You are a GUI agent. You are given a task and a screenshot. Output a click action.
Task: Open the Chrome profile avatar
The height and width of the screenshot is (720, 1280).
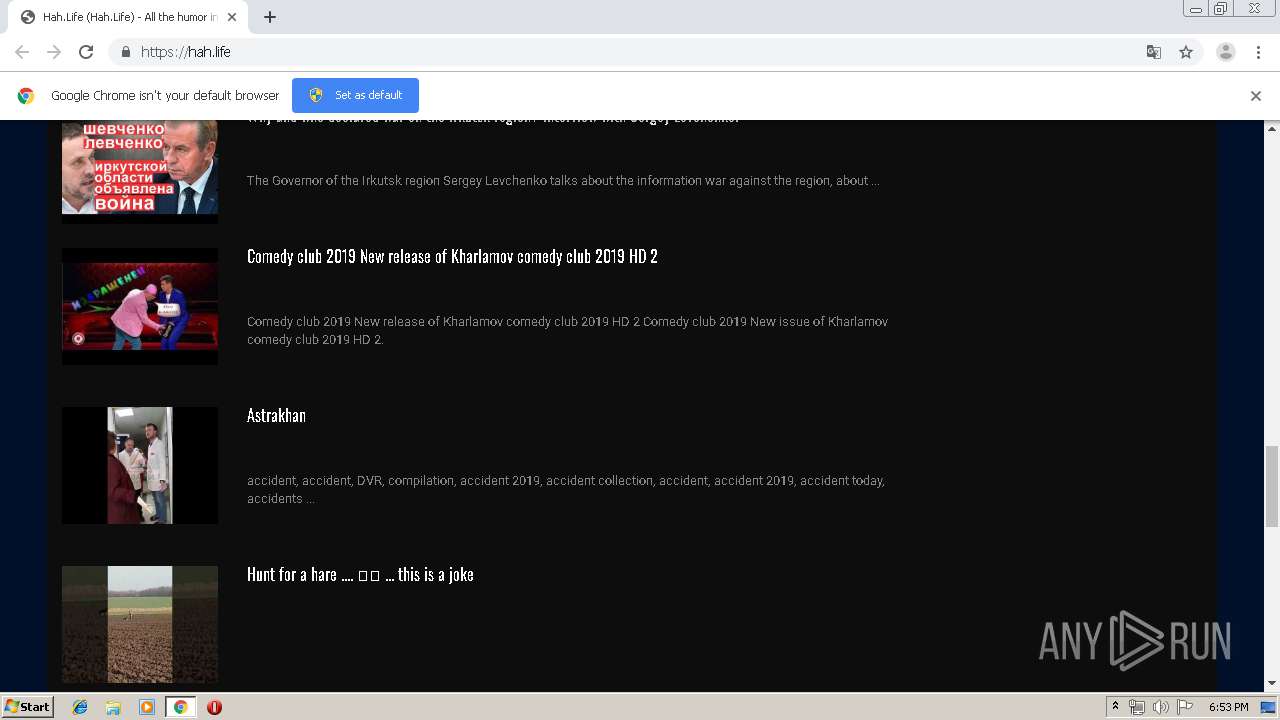click(x=1226, y=52)
